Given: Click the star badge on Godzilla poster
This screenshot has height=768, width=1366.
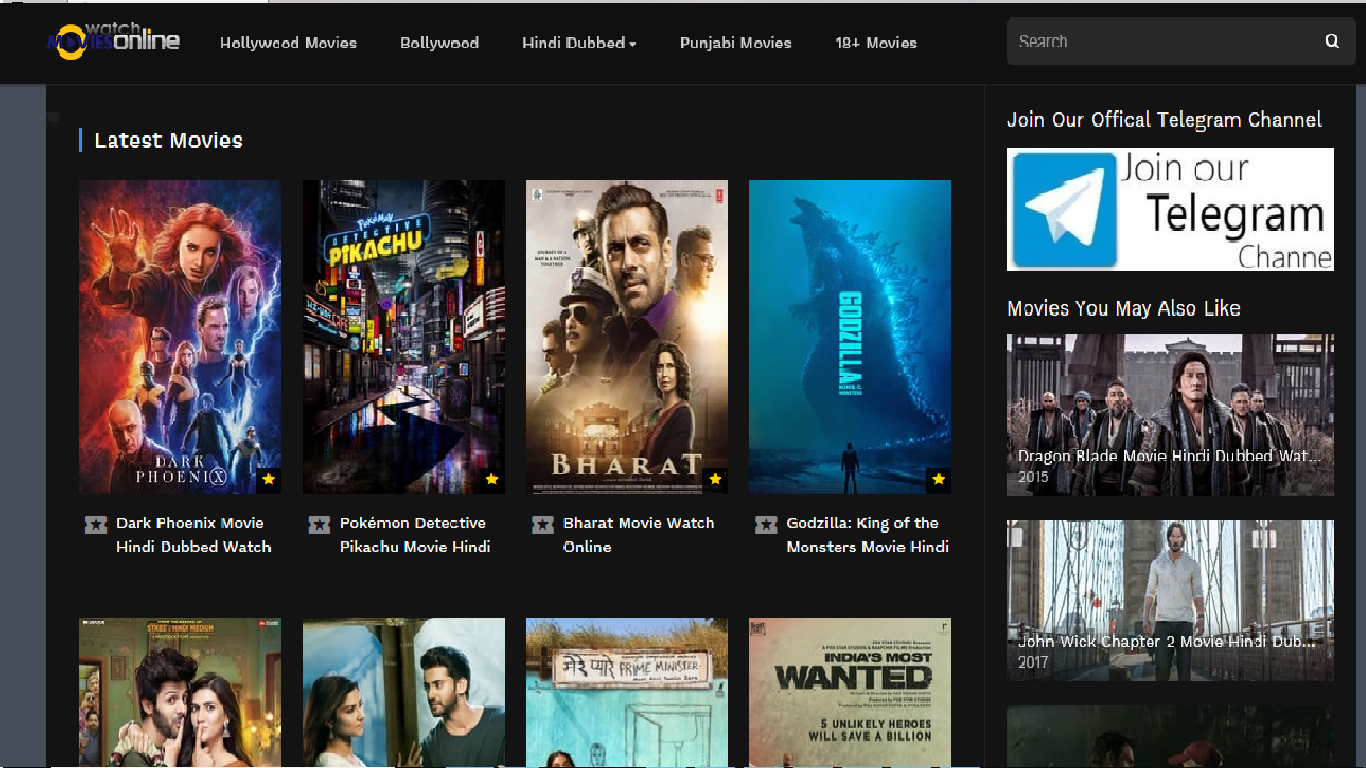Looking at the screenshot, I should 938,480.
